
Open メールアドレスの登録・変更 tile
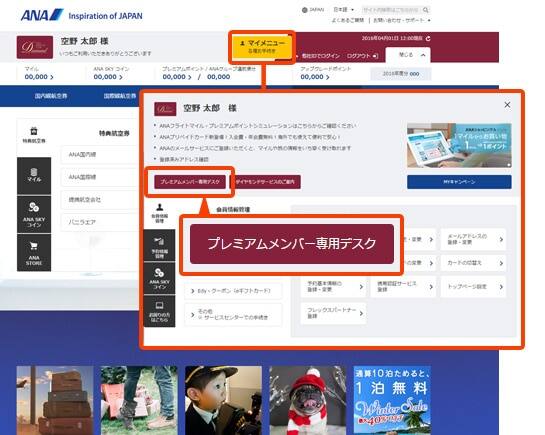click(x=473, y=239)
